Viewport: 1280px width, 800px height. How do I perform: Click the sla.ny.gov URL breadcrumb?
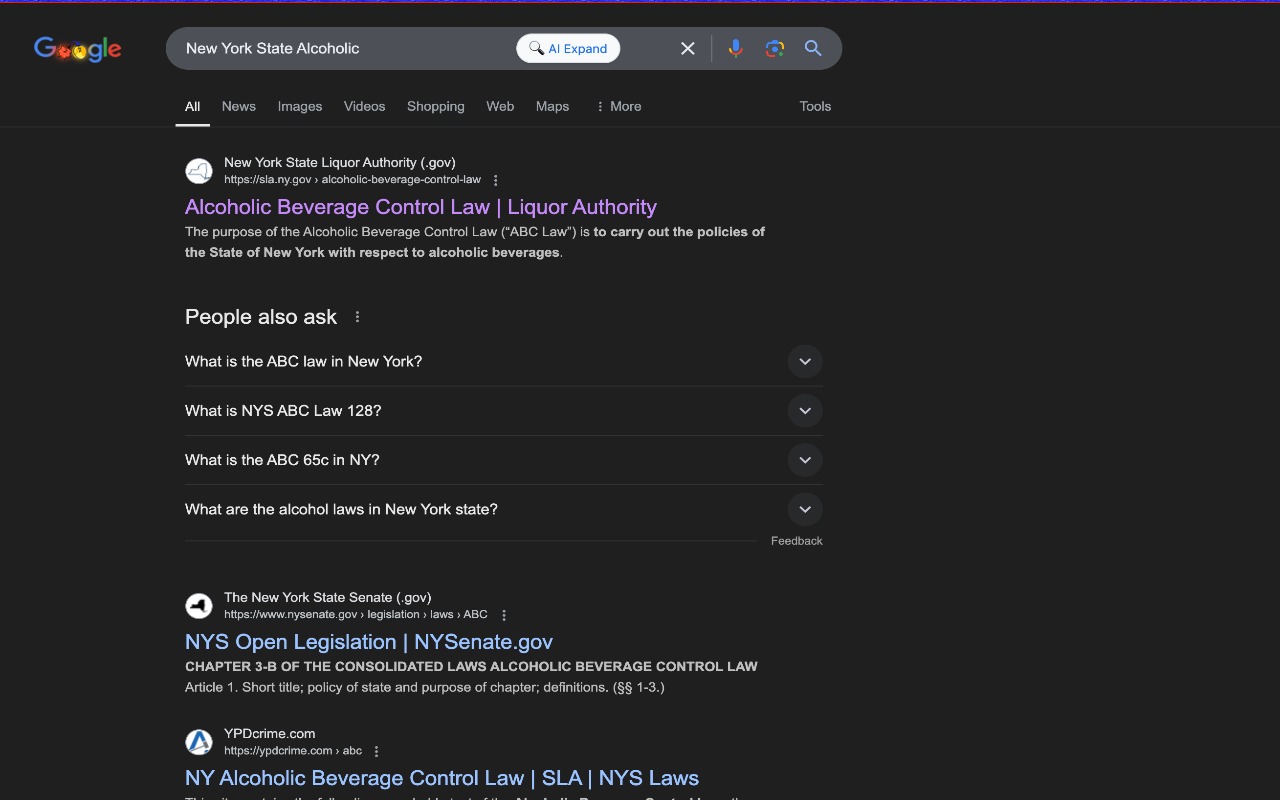tap(352, 180)
